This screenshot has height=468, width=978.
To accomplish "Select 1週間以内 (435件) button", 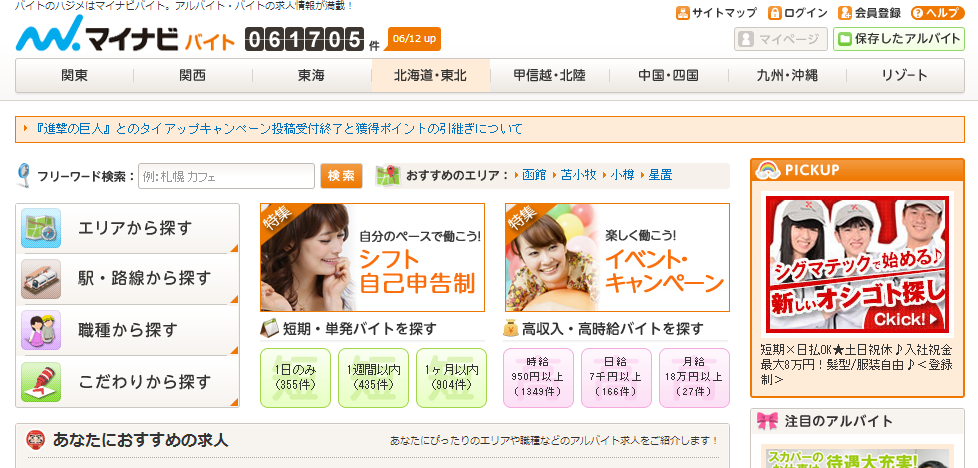I will [x=374, y=378].
